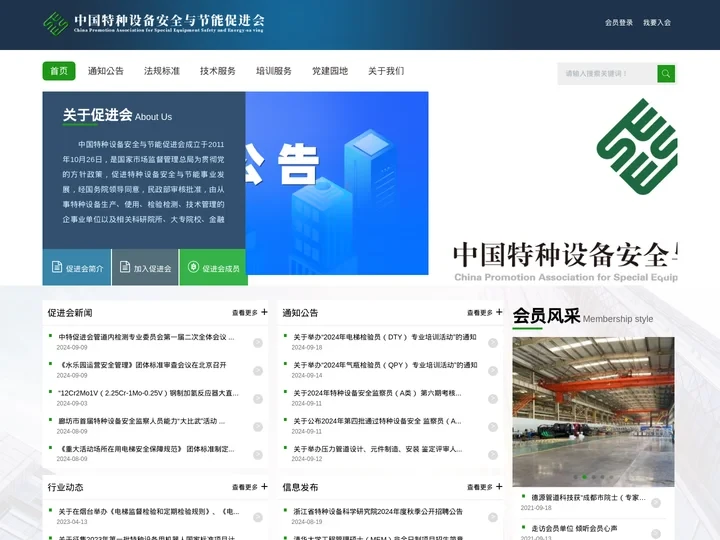The height and width of the screenshot is (540, 720).
Task: Open item 德源管道科技获成都市院士
Action: [589, 497]
